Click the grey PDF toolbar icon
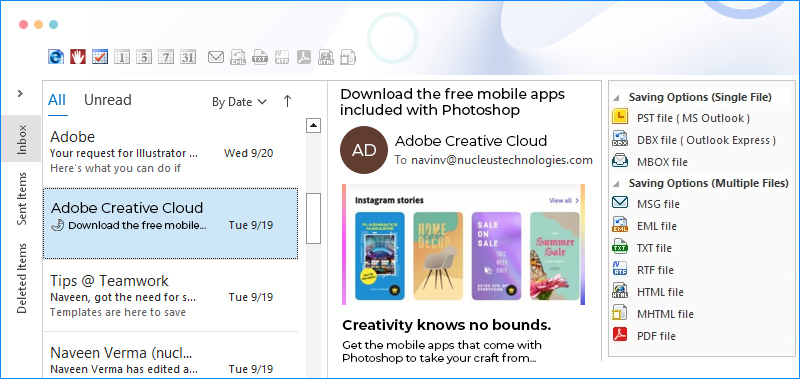This screenshot has height=379, width=800. [x=304, y=57]
